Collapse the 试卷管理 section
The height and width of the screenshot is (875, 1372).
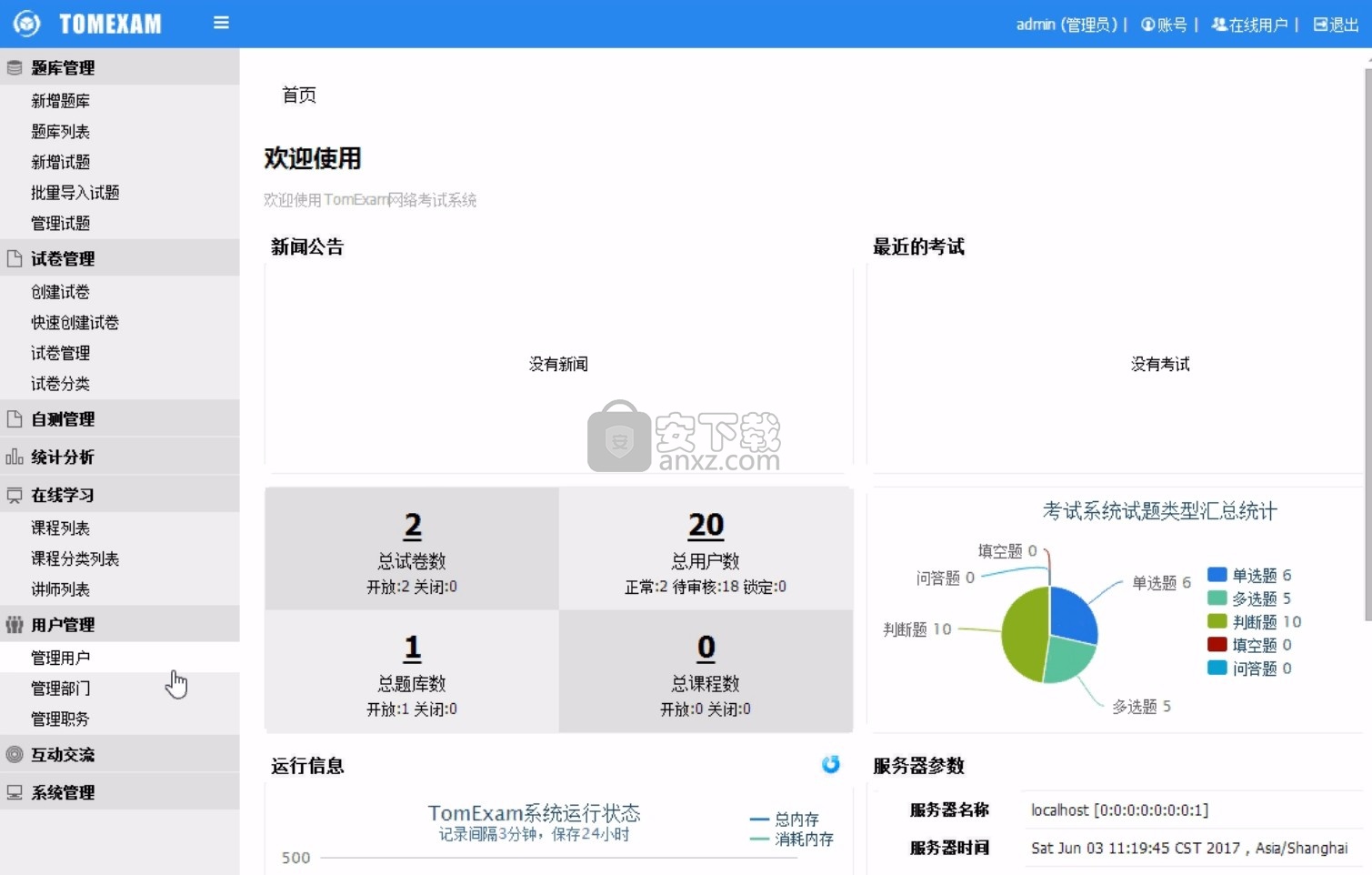pyautogui.click(x=120, y=258)
